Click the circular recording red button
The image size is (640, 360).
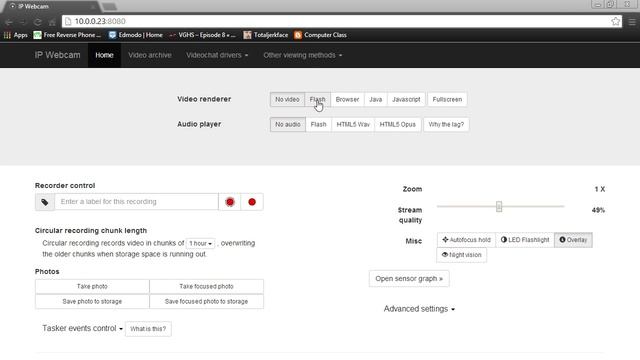click(230, 202)
